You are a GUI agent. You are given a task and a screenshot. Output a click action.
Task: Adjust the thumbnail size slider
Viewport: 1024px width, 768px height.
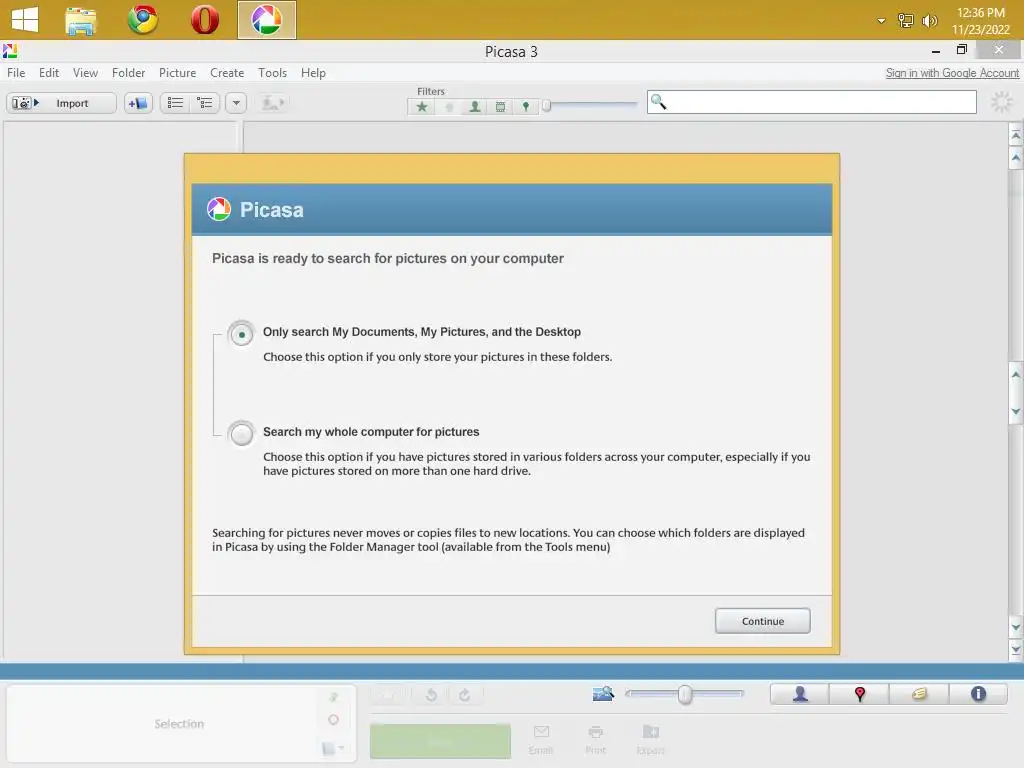[684, 694]
